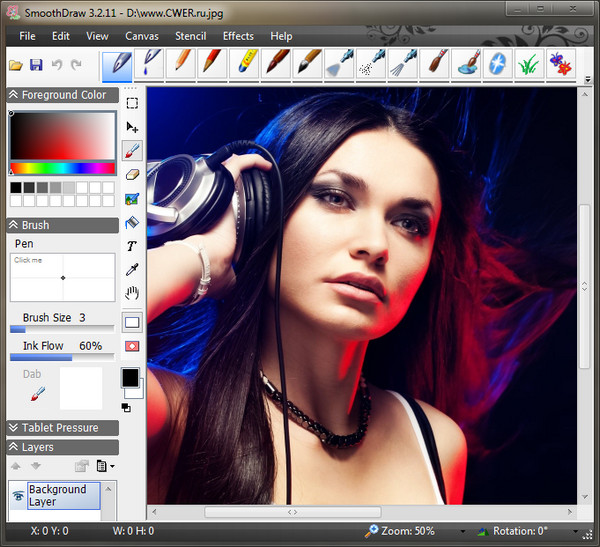Reset colors with small black-white swatch icon
The height and width of the screenshot is (547, 600).
[x=127, y=408]
